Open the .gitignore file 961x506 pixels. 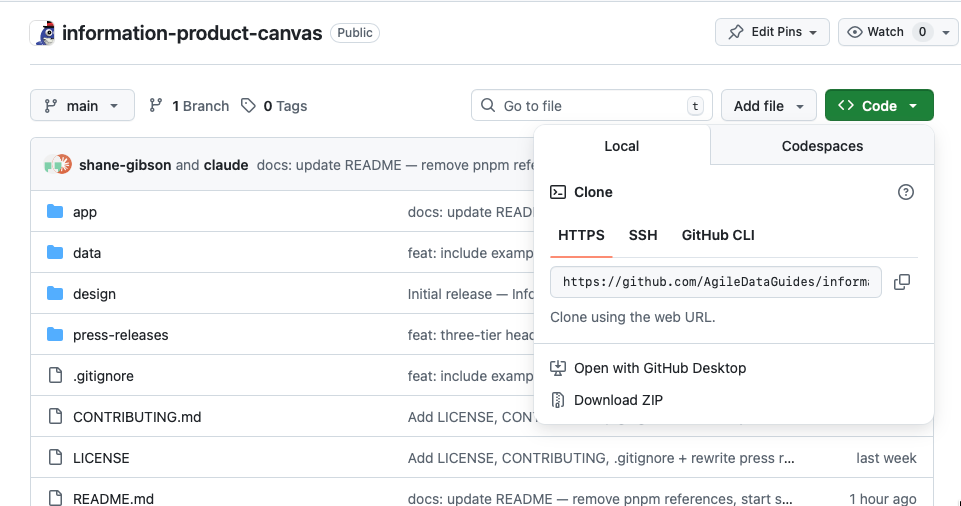click(103, 376)
